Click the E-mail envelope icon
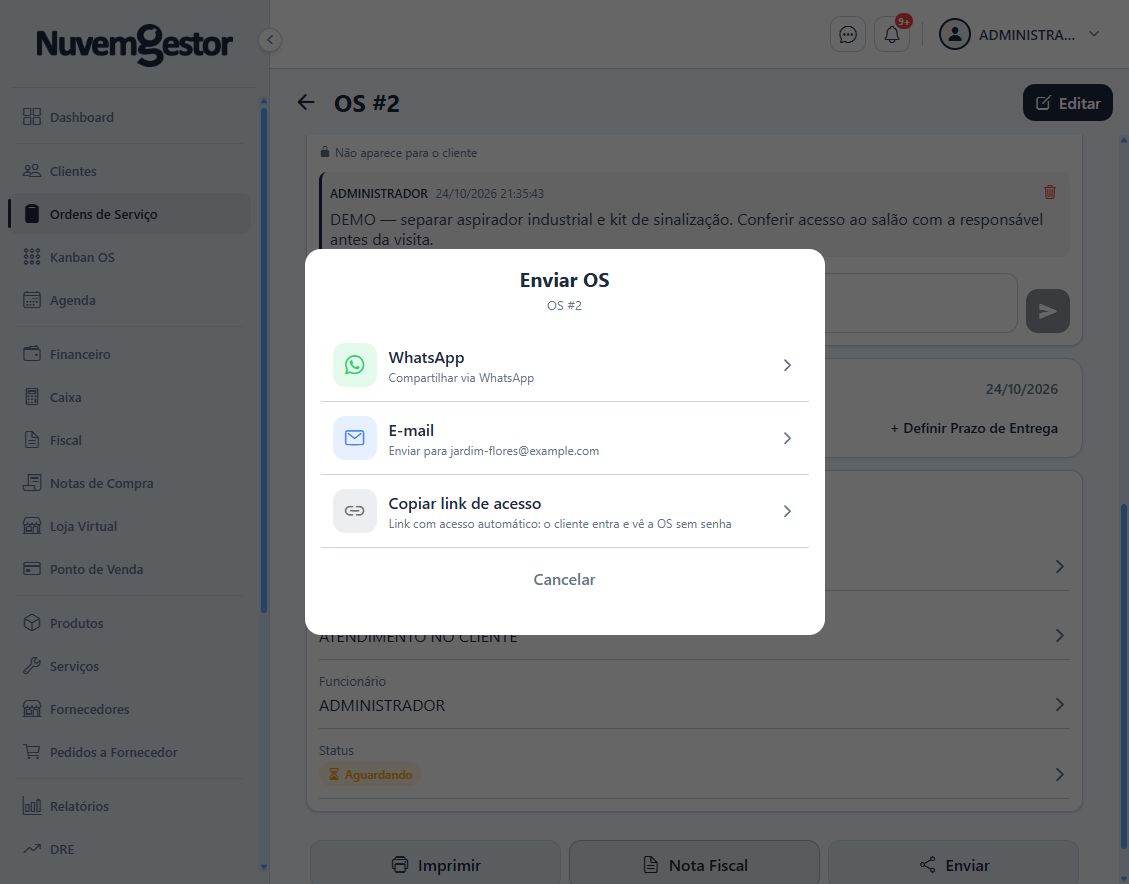 [354, 438]
